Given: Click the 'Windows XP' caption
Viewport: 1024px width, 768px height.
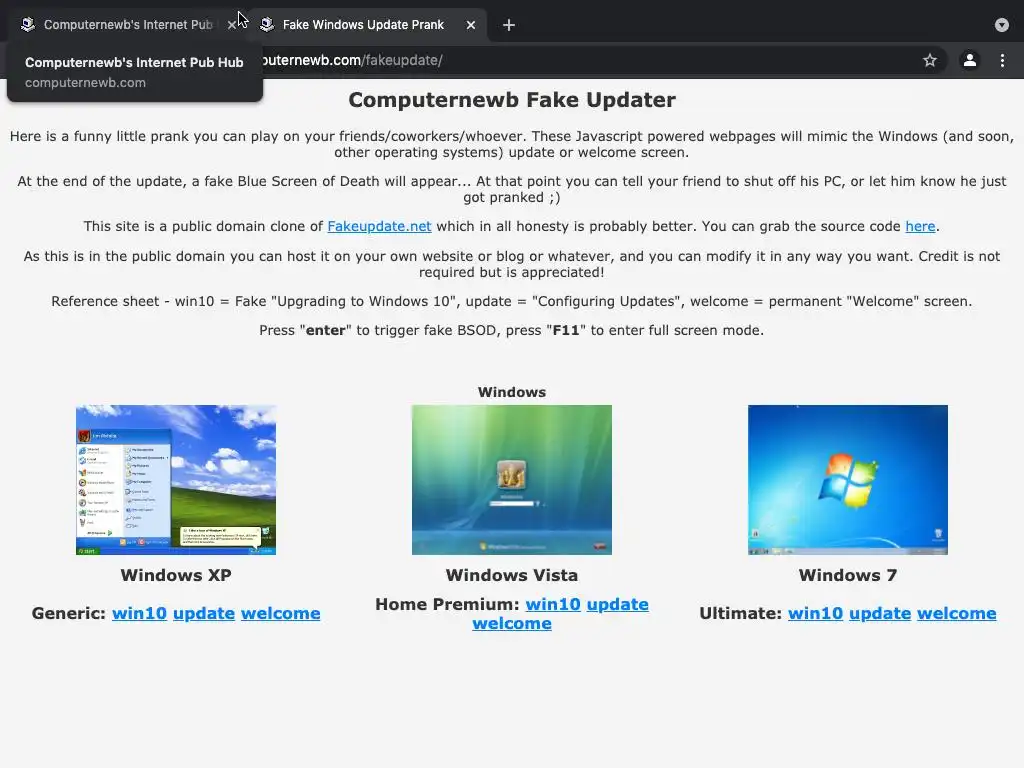Looking at the screenshot, I should point(176,575).
